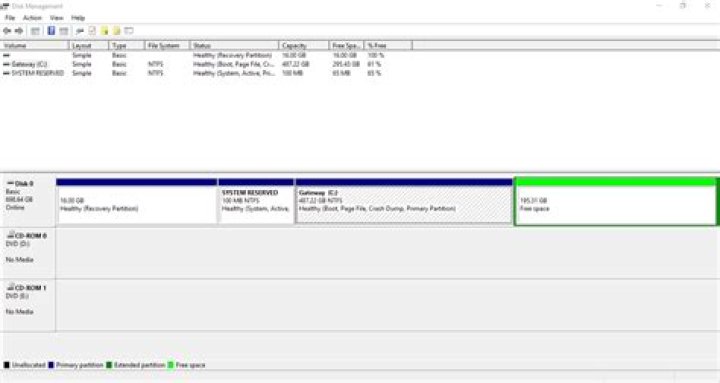
Task: Click the NTFS cell in the Gateway (C:) row
Action: tap(155, 64)
